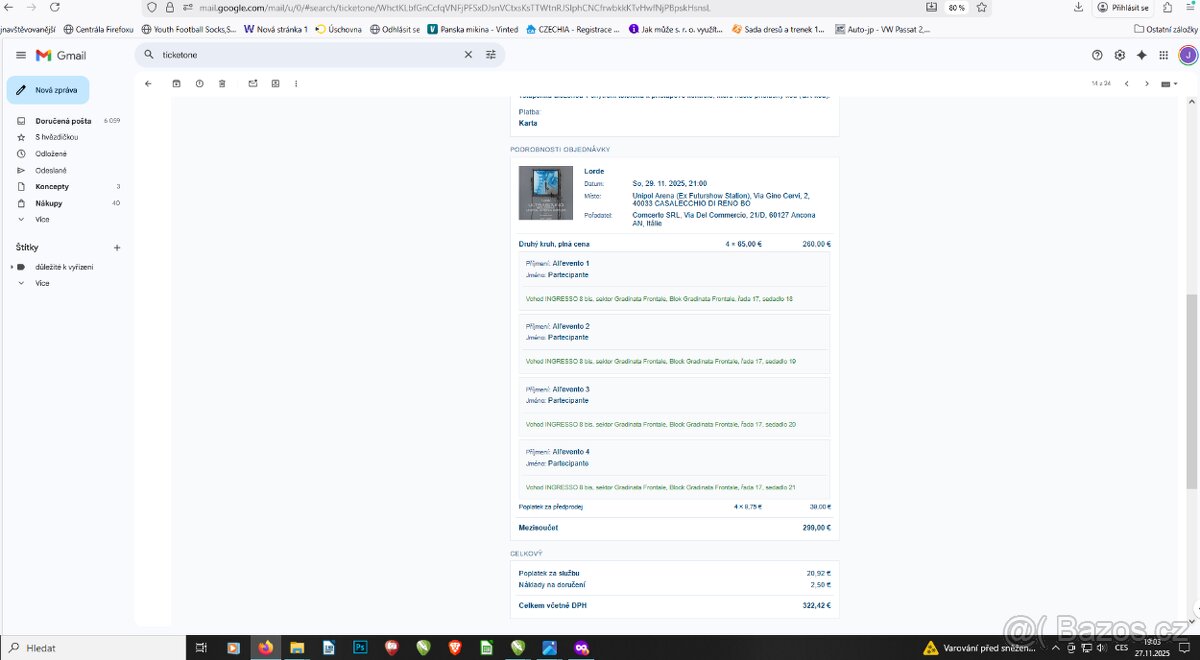
Task: Go to the newer email arrow
Action: pyautogui.click(x=1126, y=83)
